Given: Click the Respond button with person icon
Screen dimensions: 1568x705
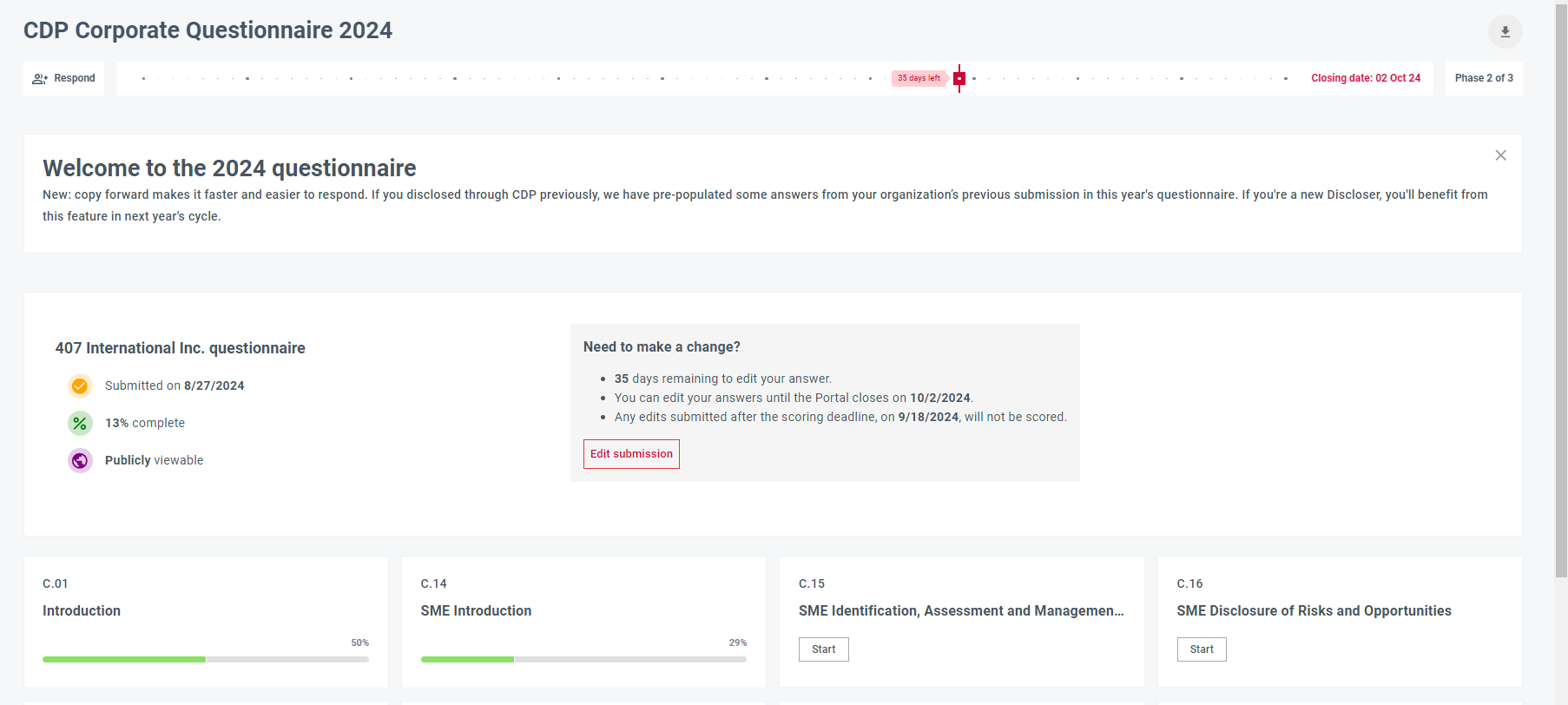Looking at the screenshot, I should (64, 78).
